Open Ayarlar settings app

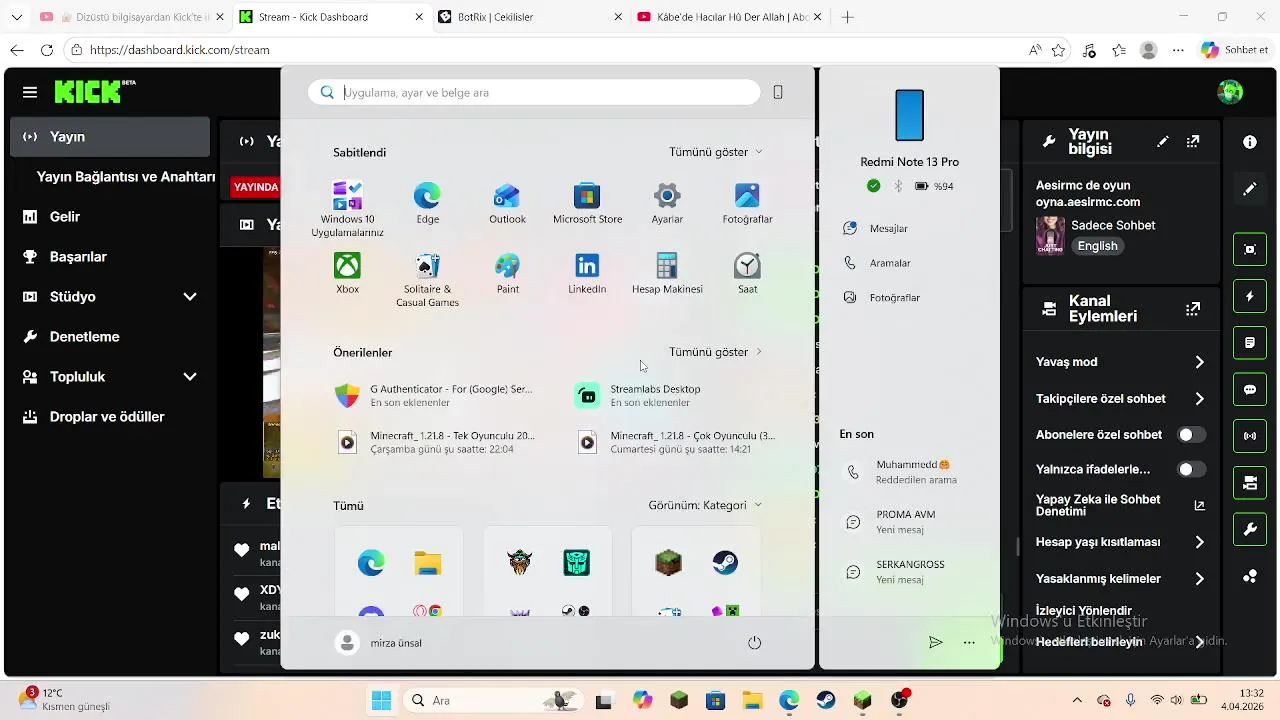pos(667,203)
